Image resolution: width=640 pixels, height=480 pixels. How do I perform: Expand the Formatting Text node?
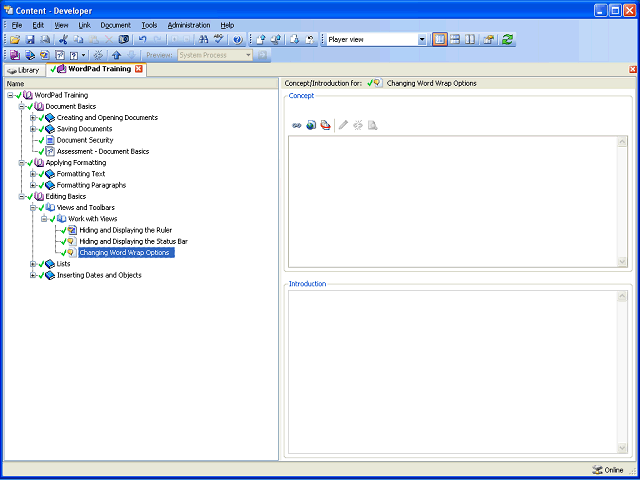33,174
